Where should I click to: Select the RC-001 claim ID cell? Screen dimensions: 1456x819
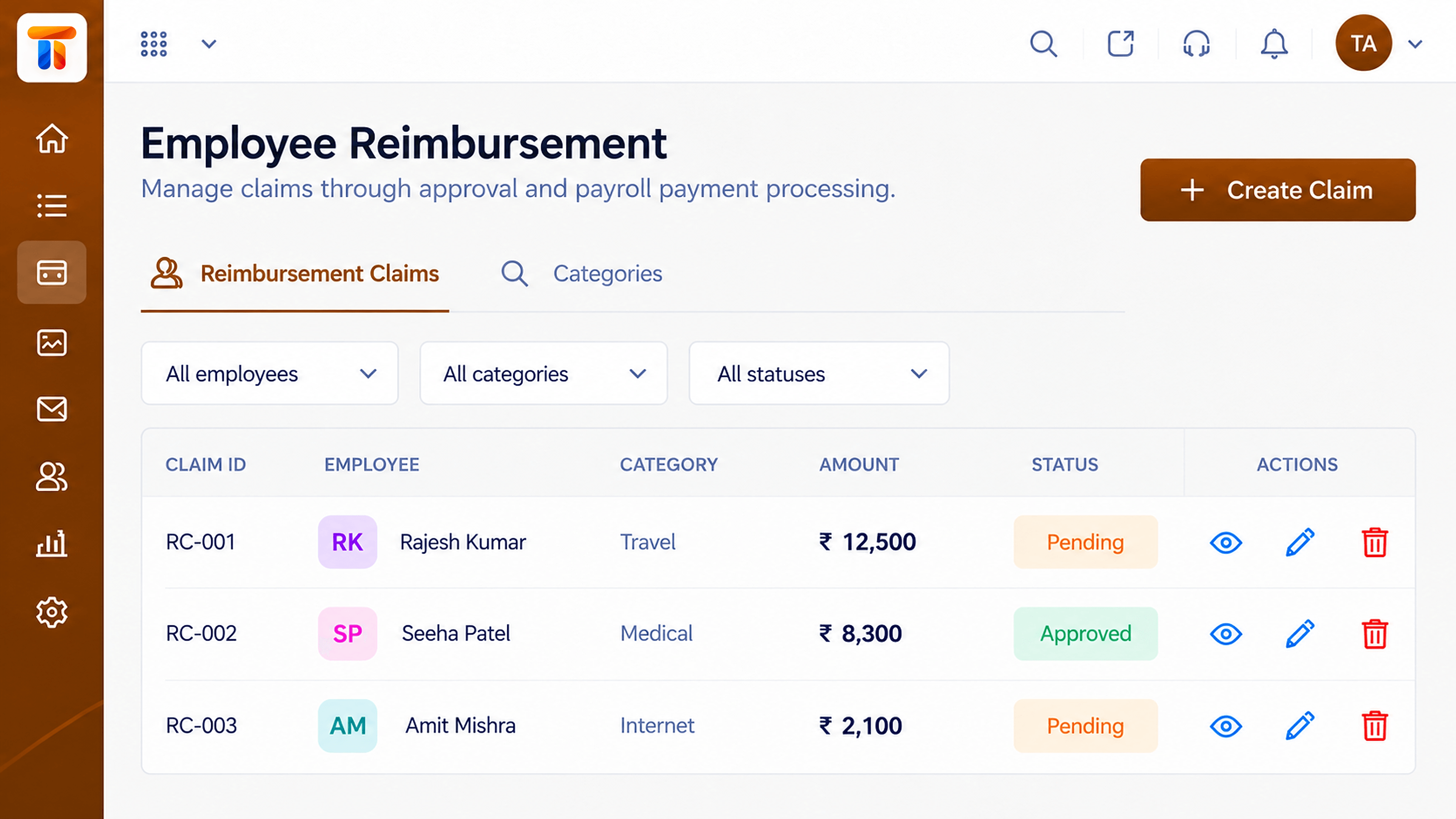click(x=201, y=542)
